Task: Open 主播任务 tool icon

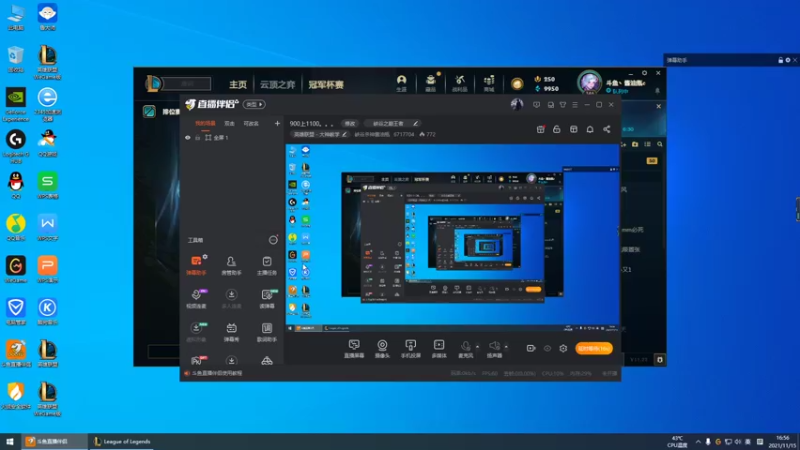Action: pyautogui.click(x=267, y=265)
